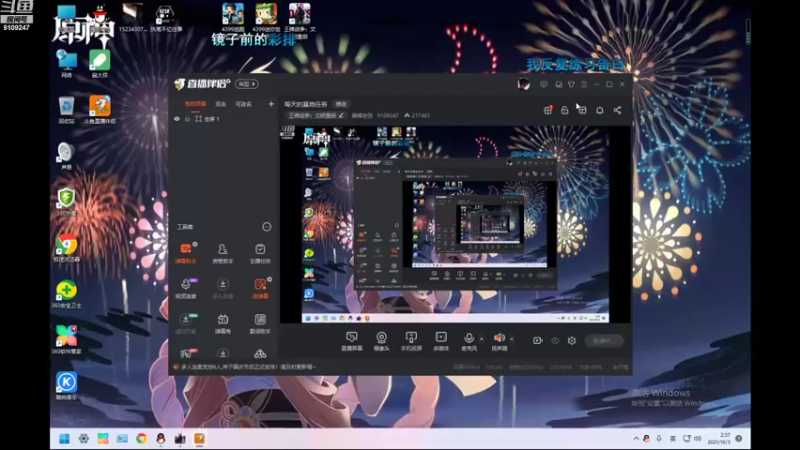800x450 pixels.
Task: Collapse the 工具箱 toolbox panel
Action: (x=267, y=227)
